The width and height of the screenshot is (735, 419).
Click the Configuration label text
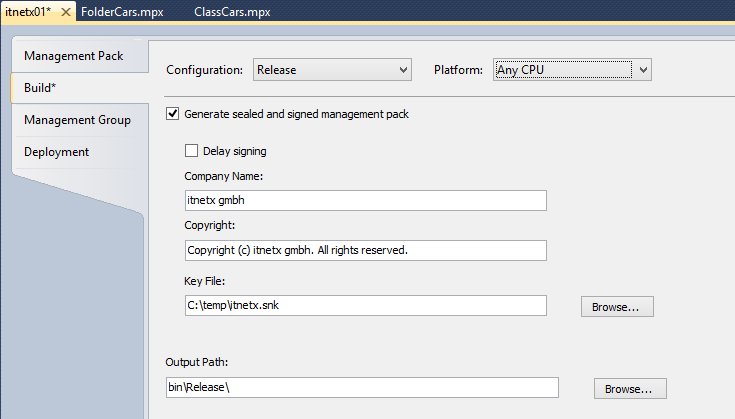coord(204,70)
